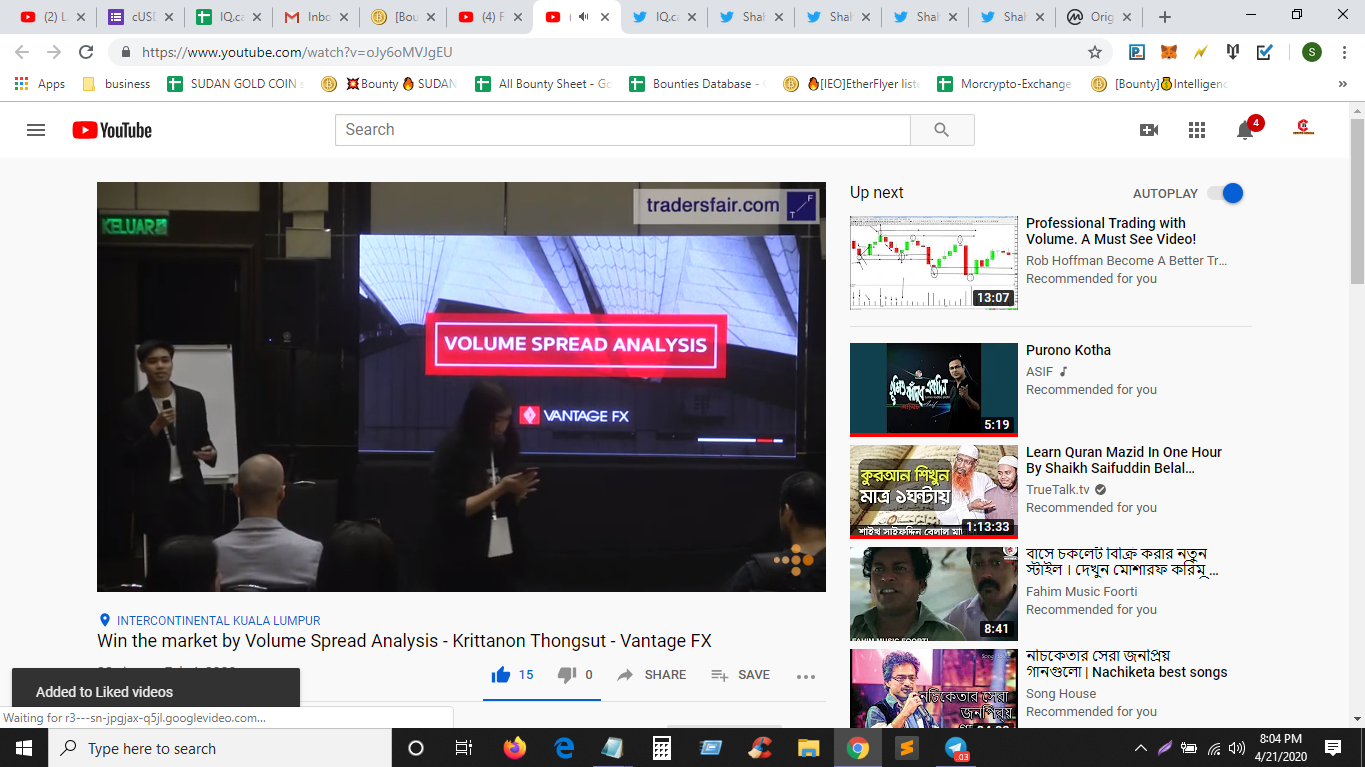Focus the YouTube Search field

623,130
